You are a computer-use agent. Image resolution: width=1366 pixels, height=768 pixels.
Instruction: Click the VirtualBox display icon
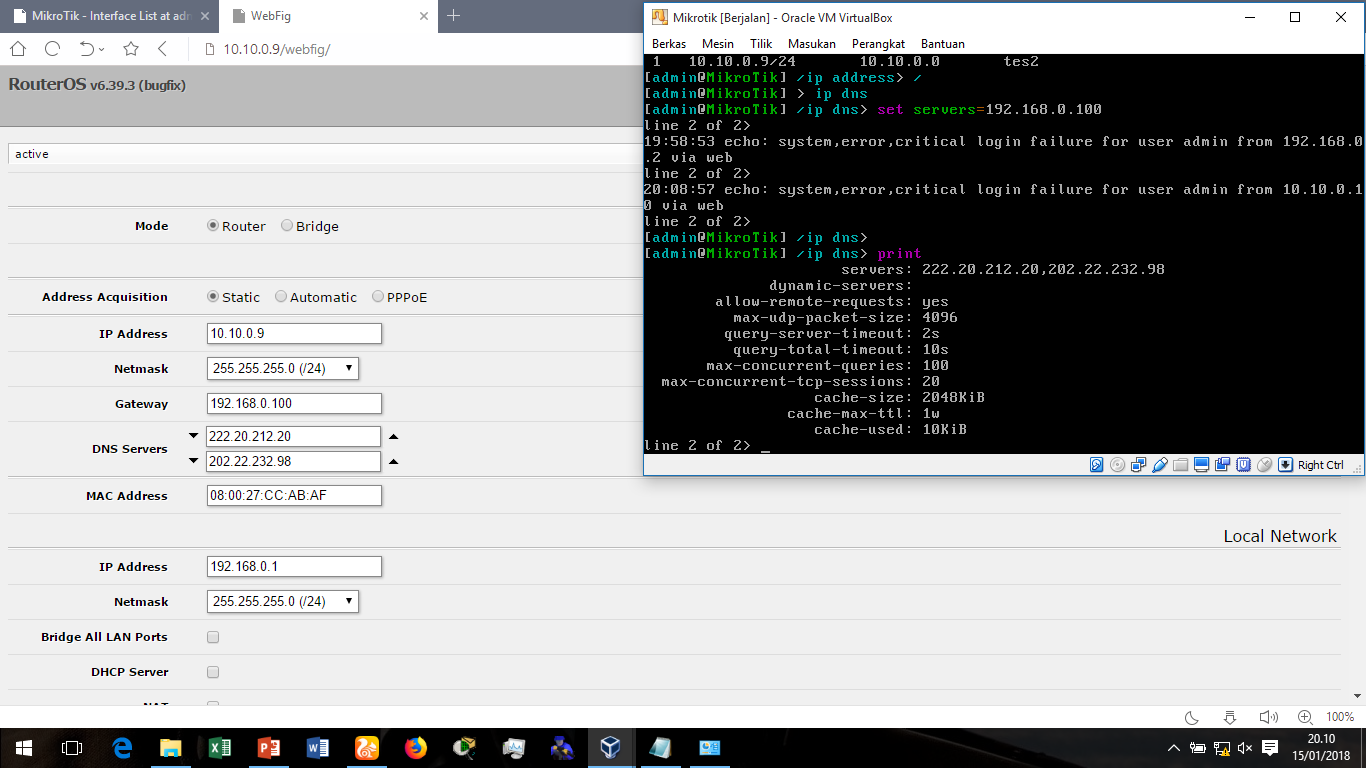[x=1201, y=465]
